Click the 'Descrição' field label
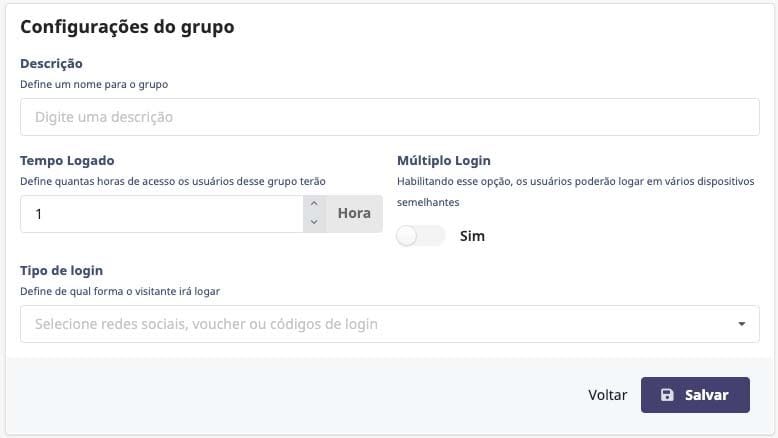The width and height of the screenshot is (778, 438). 51,64
